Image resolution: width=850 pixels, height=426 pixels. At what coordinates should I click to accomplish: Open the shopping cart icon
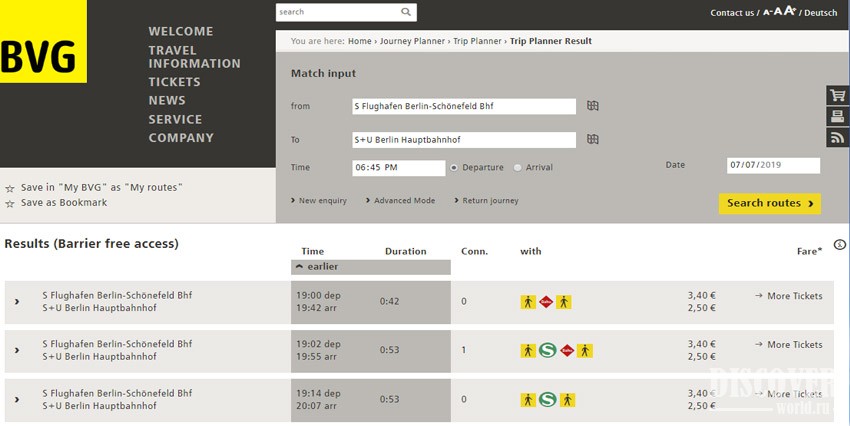point(838,96)
